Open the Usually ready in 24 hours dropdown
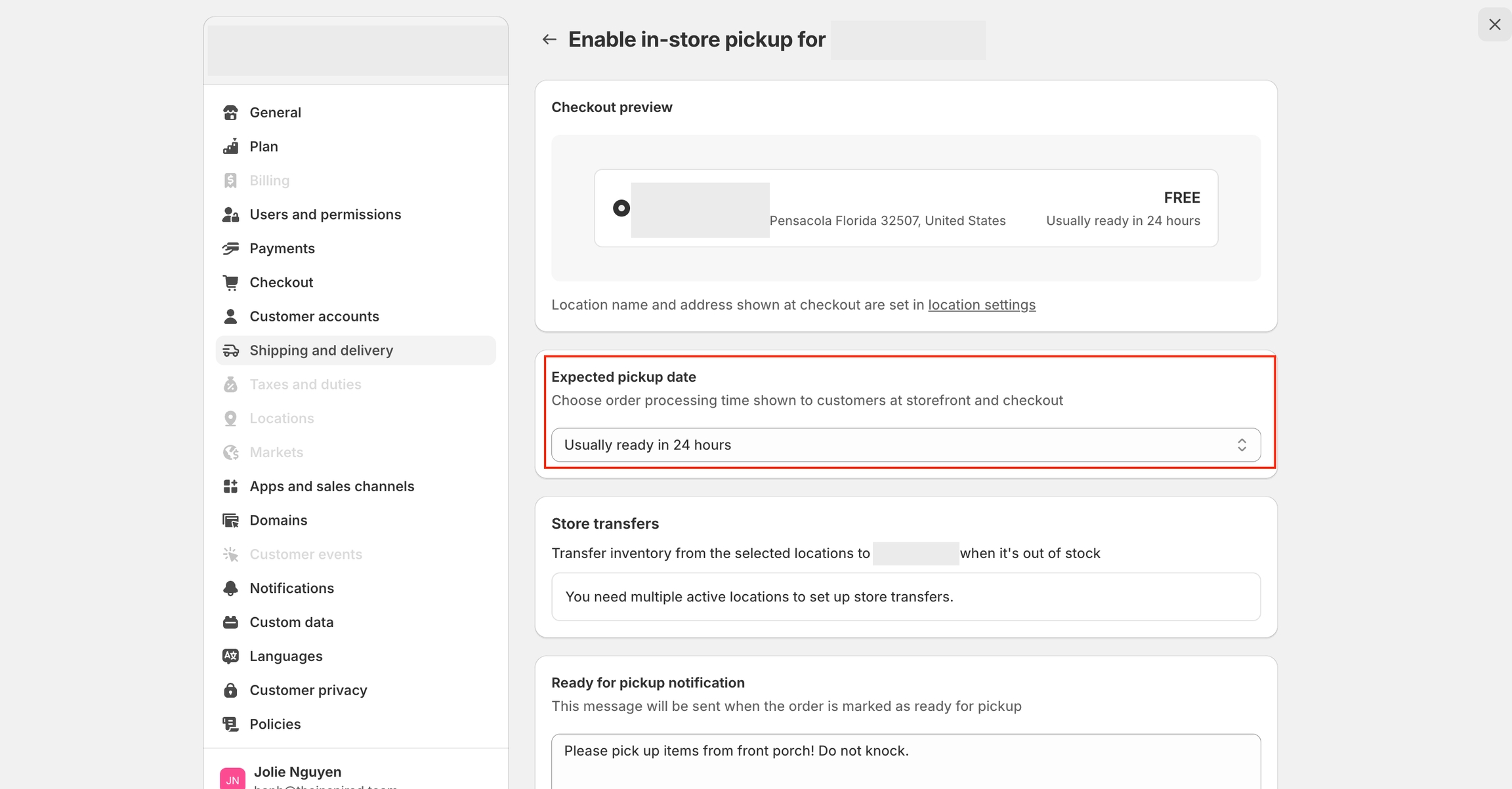Viewport: 1512px width, 789px height. coord(892,445)
